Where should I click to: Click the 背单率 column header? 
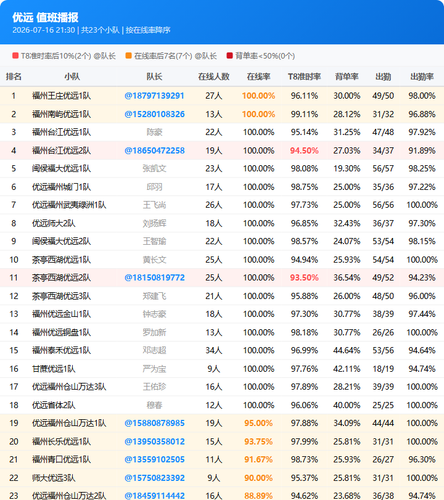pyautogui.click(x=347, y=77)
